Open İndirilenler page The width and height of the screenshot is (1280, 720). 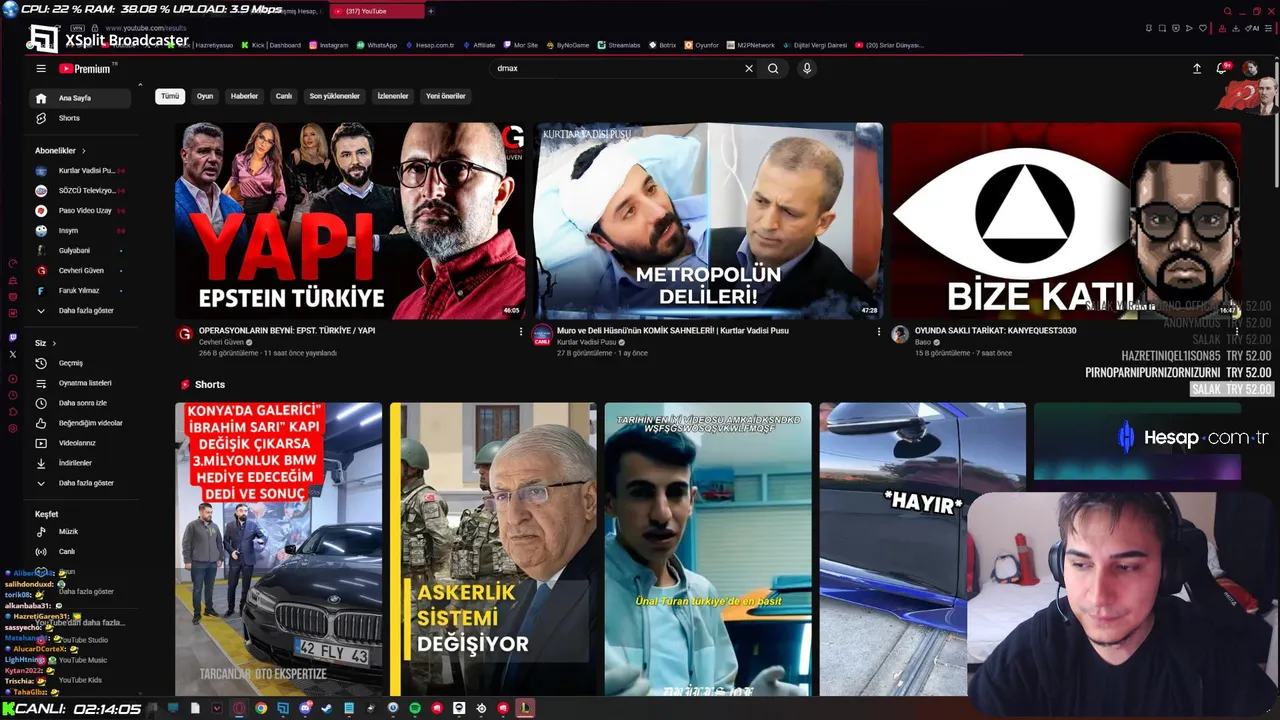pyautogui.click(x=80, y=463)
